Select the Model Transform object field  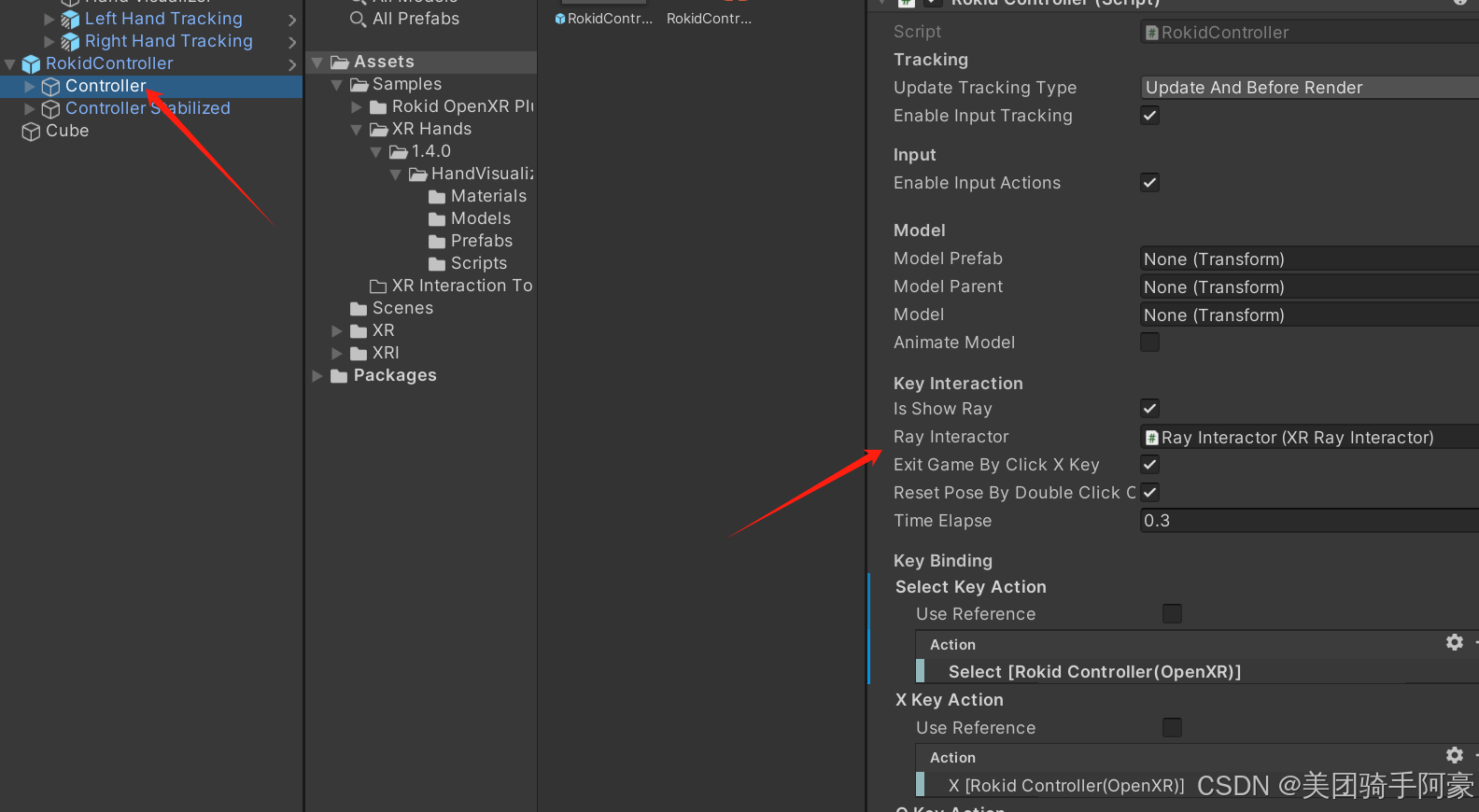(1309, 315)
